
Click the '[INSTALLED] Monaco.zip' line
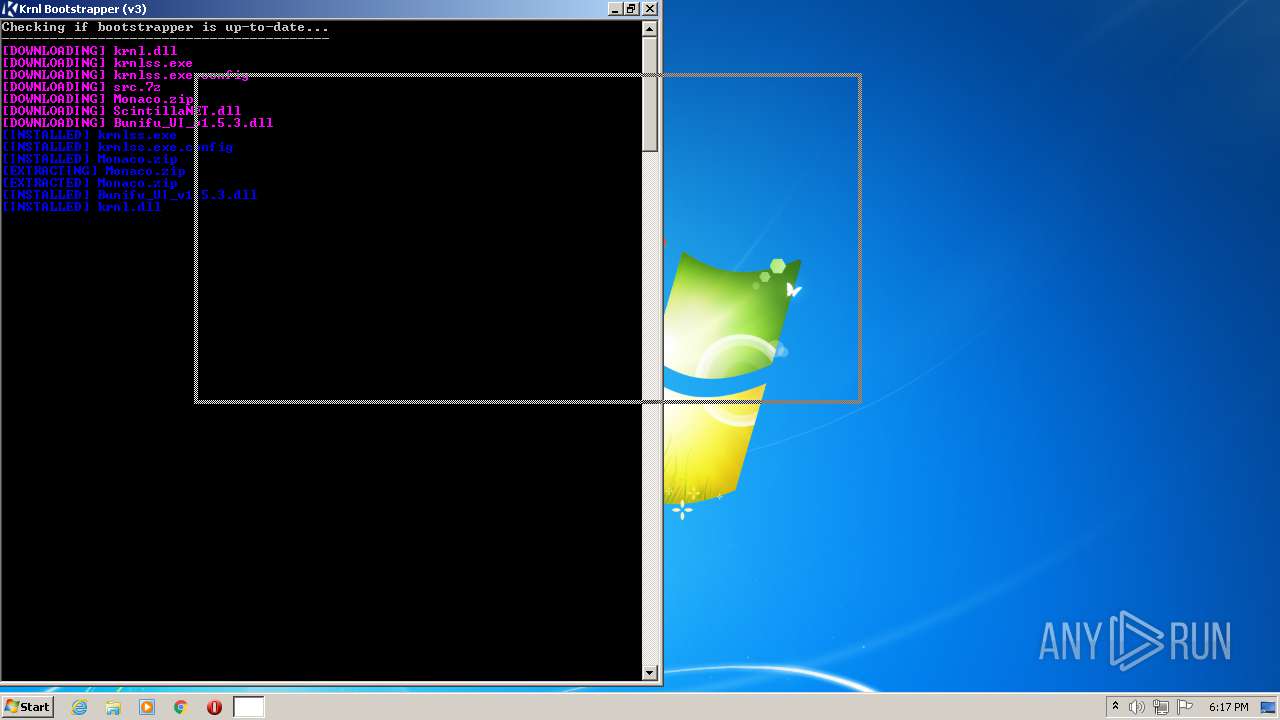coord(90,159)
